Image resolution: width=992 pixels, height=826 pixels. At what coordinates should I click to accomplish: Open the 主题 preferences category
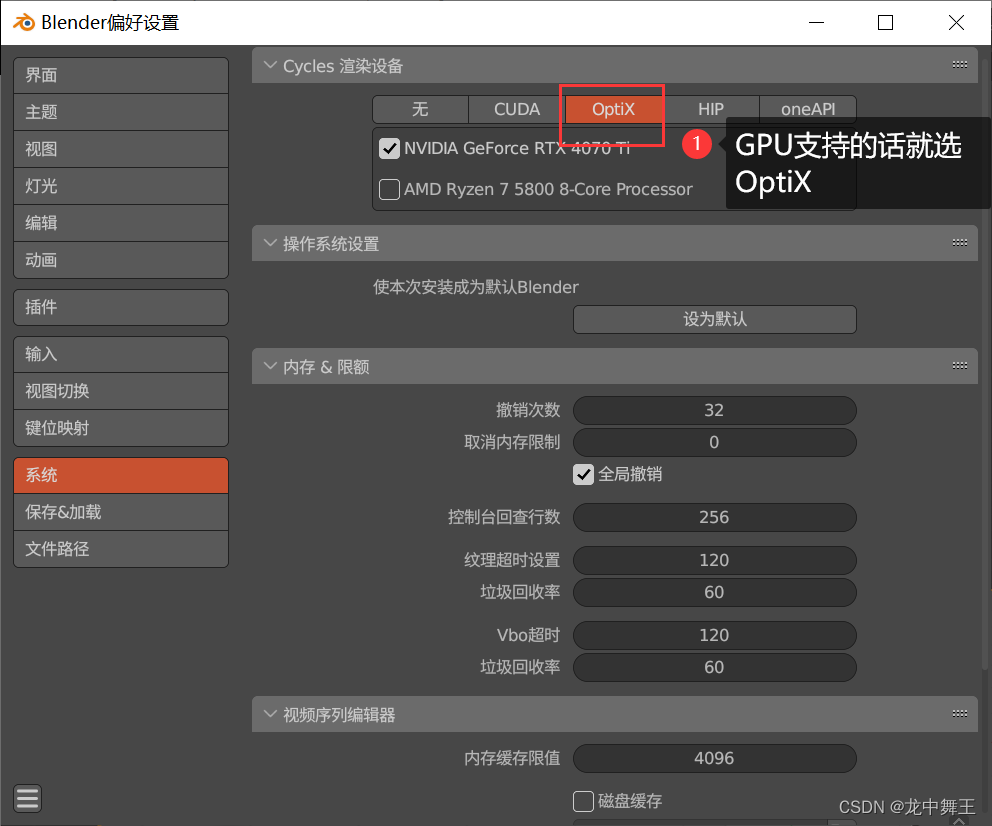point(121,113)
